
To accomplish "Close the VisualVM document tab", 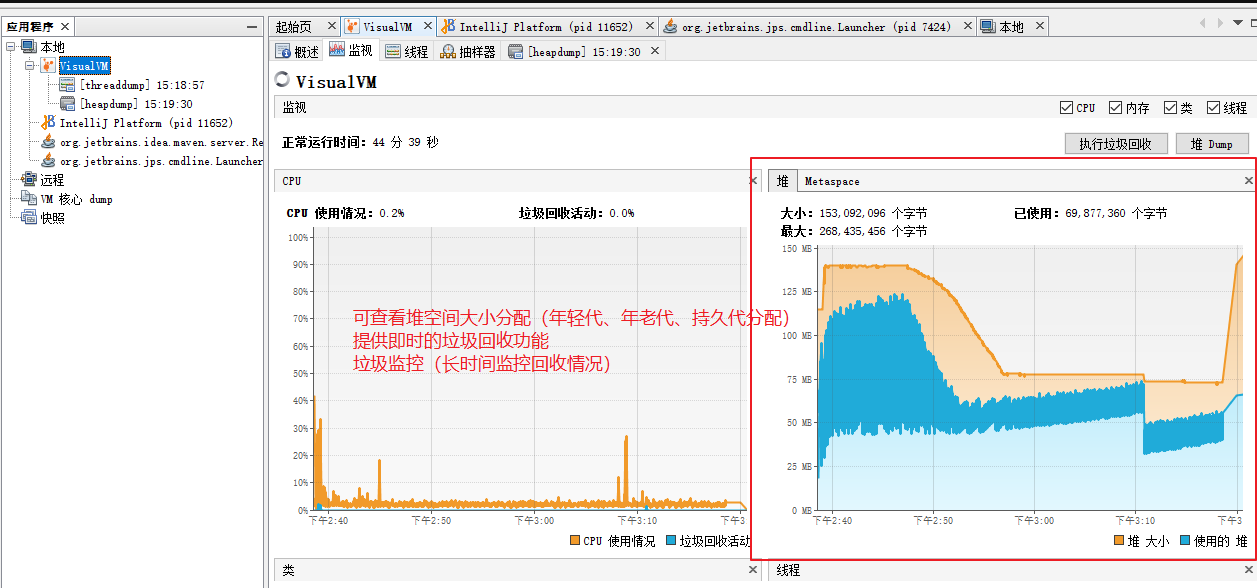I will (x=427, y=27).
